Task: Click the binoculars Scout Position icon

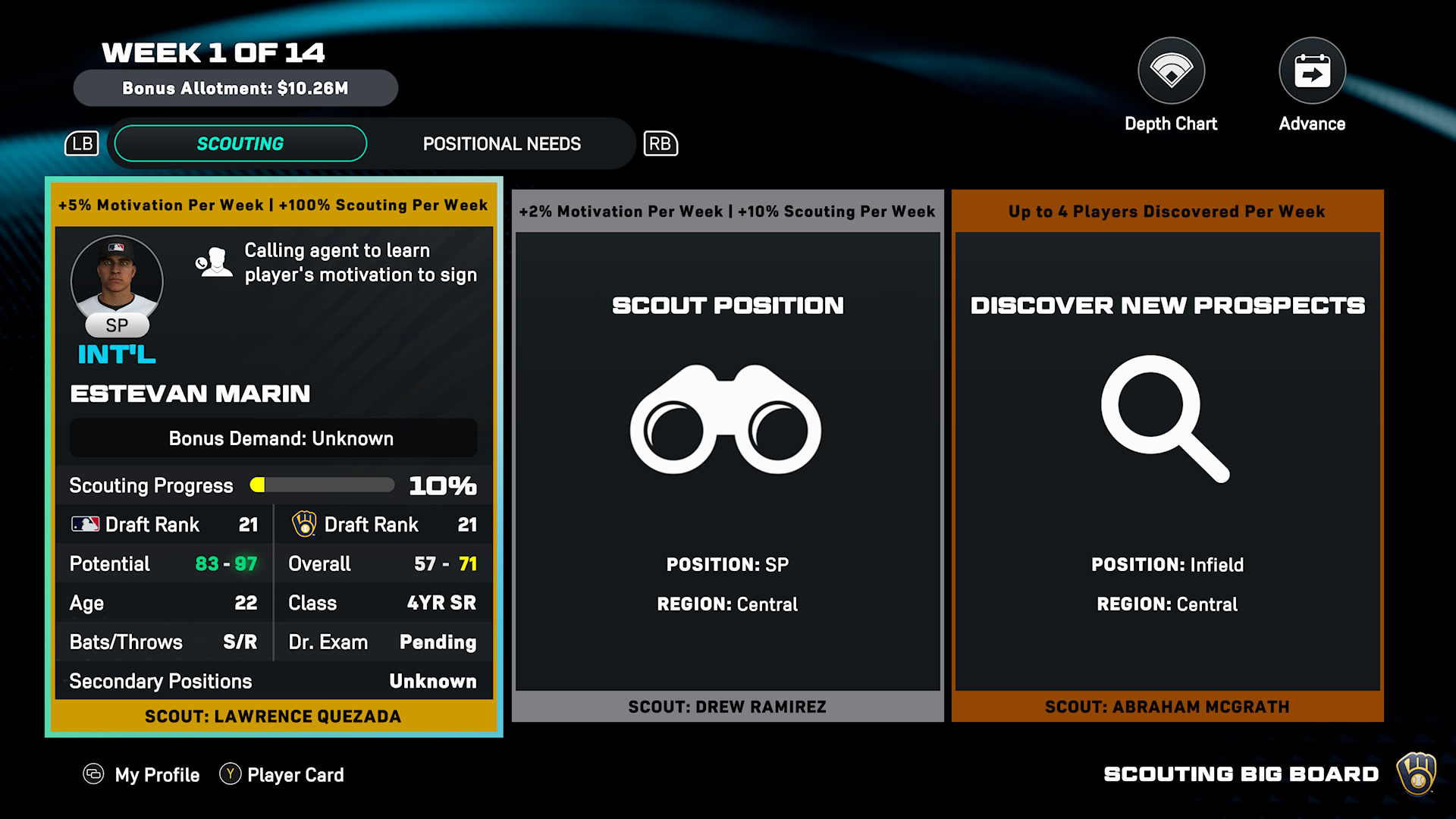Action: pos(726,419)
